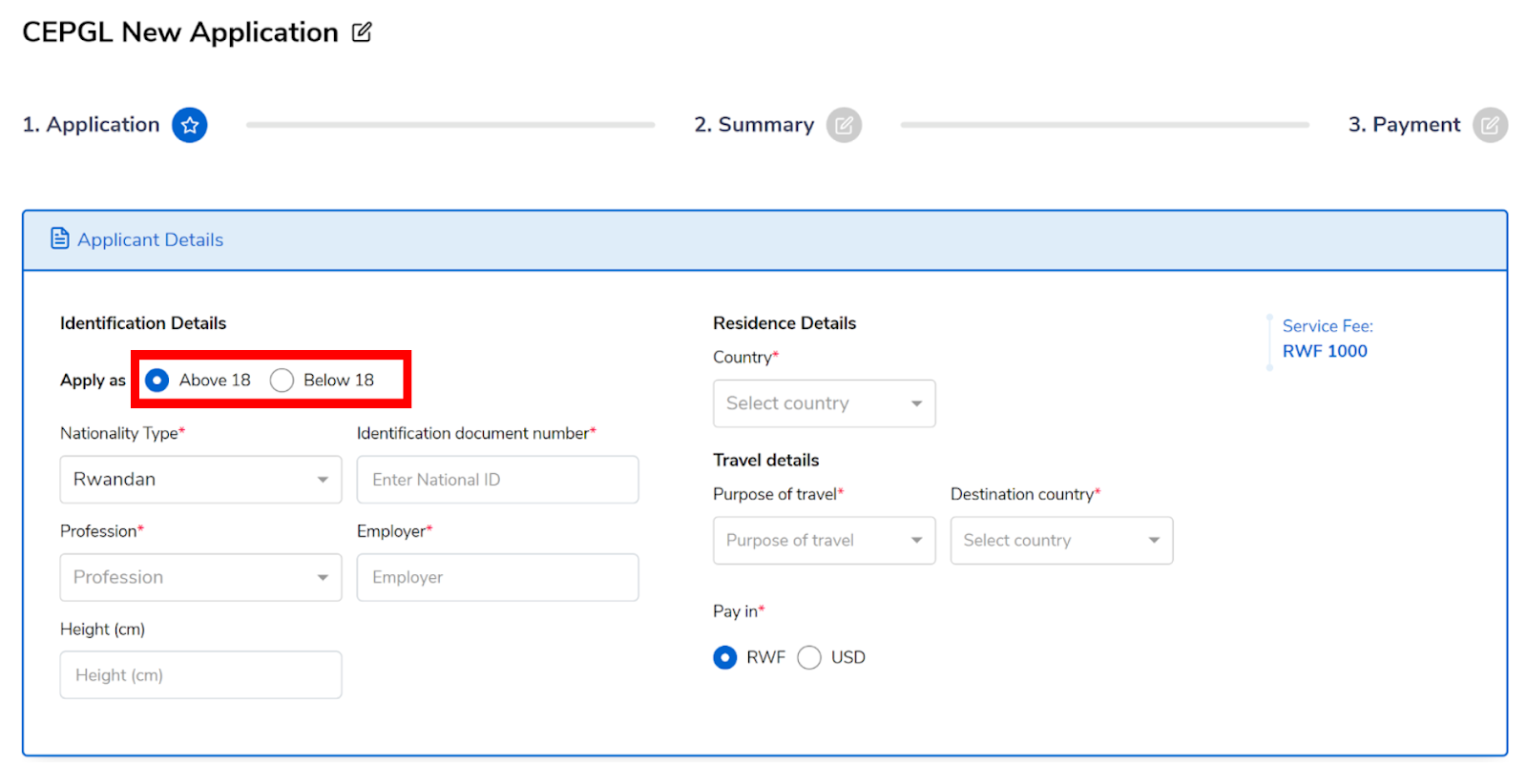Open the Purpose of travel dropdown
The width and height of the screenshot is (1527, 784).
824,541
